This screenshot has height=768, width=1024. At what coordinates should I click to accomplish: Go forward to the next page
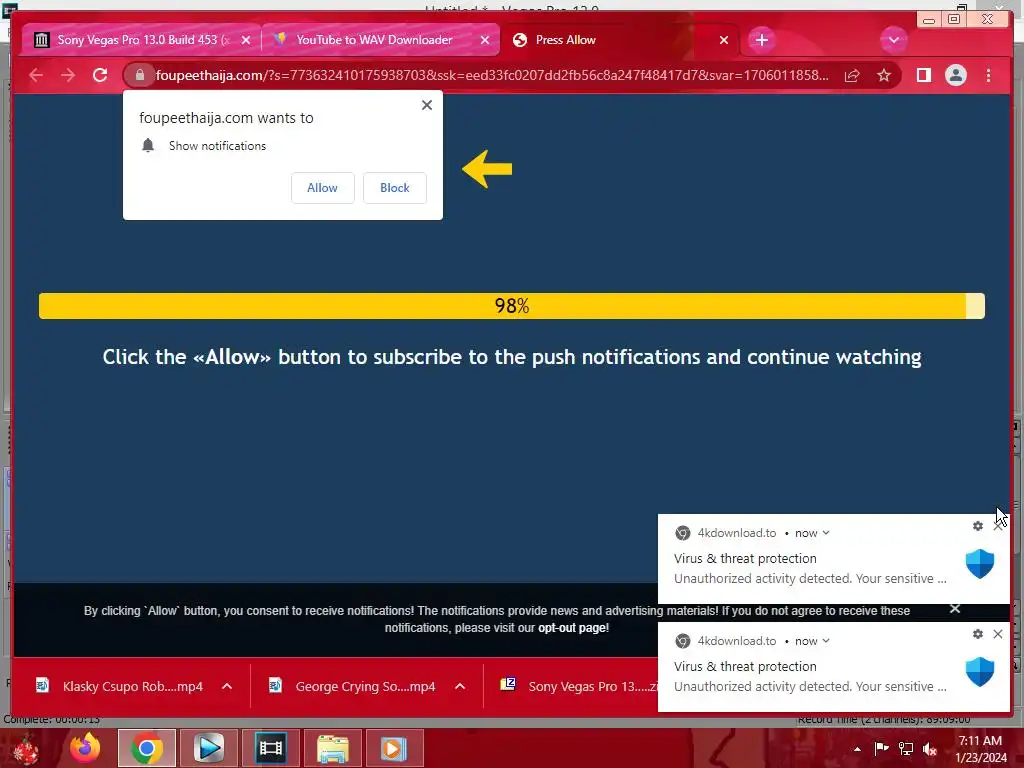[x=68, y=75]
